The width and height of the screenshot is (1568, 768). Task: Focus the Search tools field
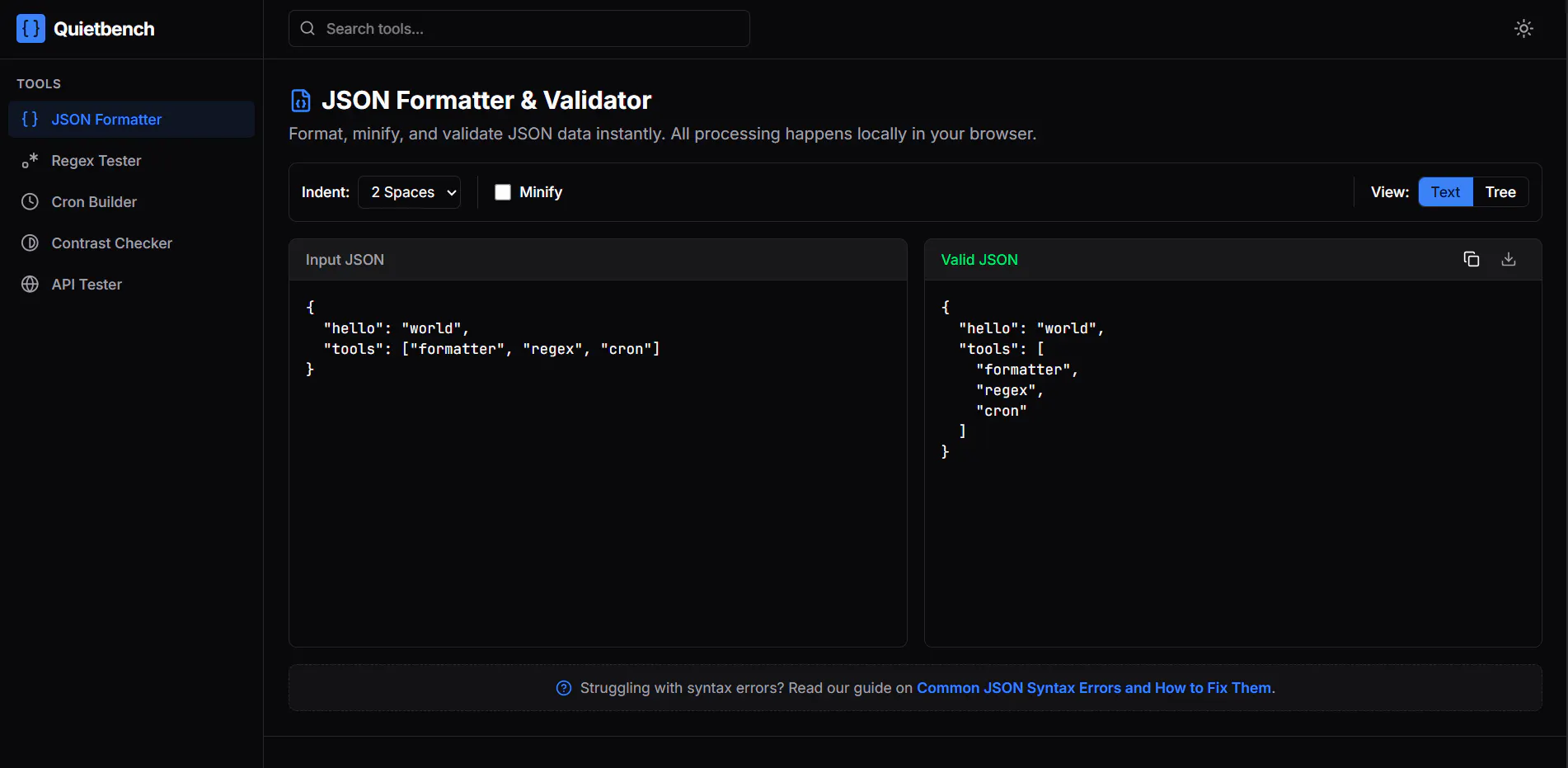click(519, 29)
